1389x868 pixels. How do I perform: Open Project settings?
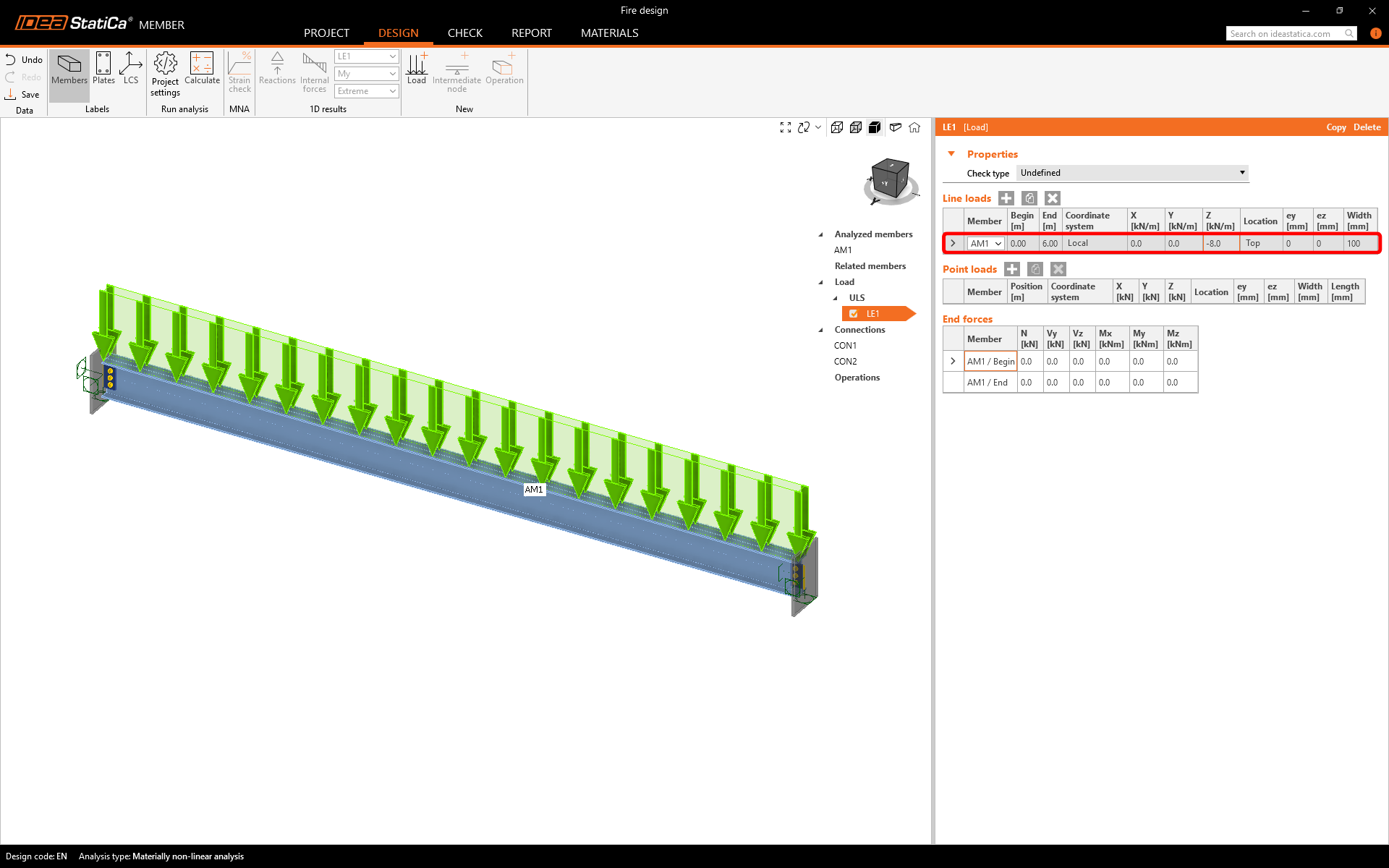click(x=165, y=74)
